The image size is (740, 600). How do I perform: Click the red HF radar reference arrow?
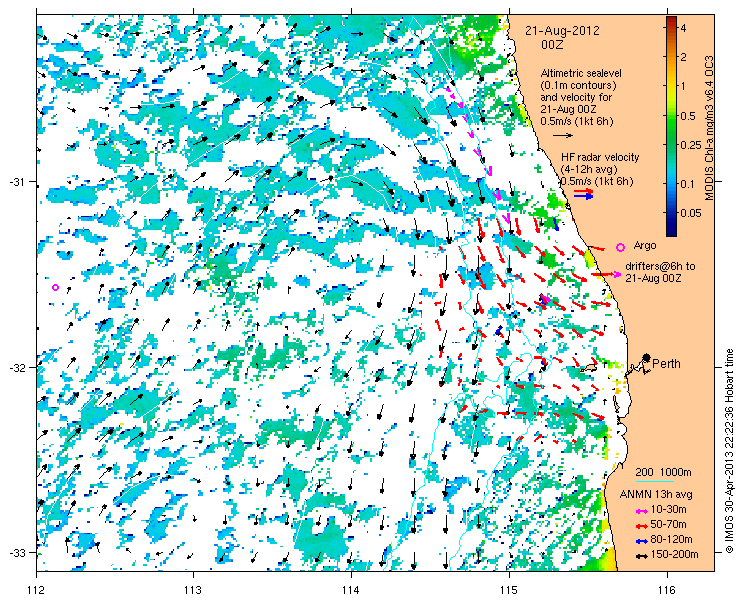coord(583,191)
